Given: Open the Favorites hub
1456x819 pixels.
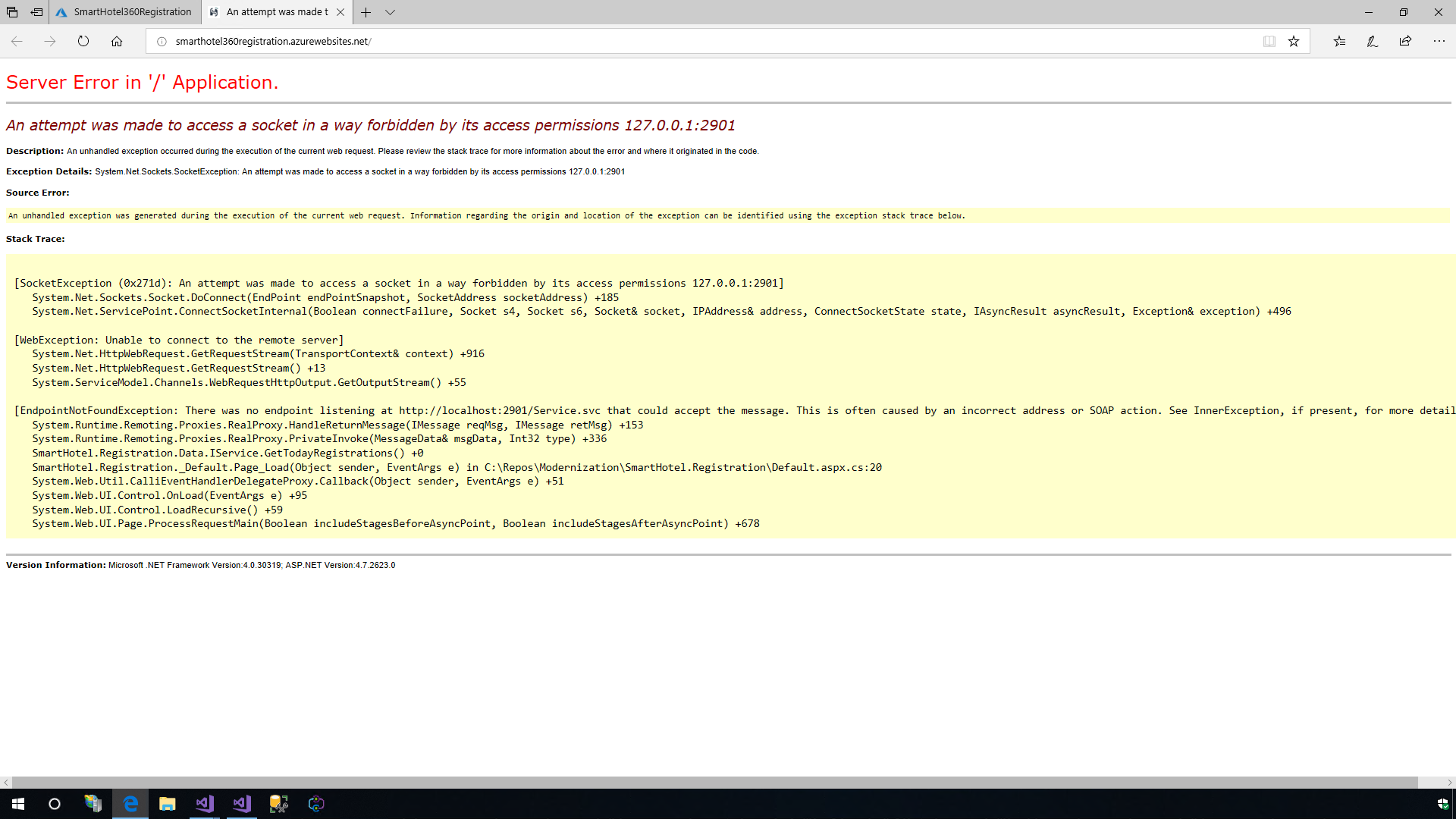Looking at the screenshot, I should tap(1339, 42).
